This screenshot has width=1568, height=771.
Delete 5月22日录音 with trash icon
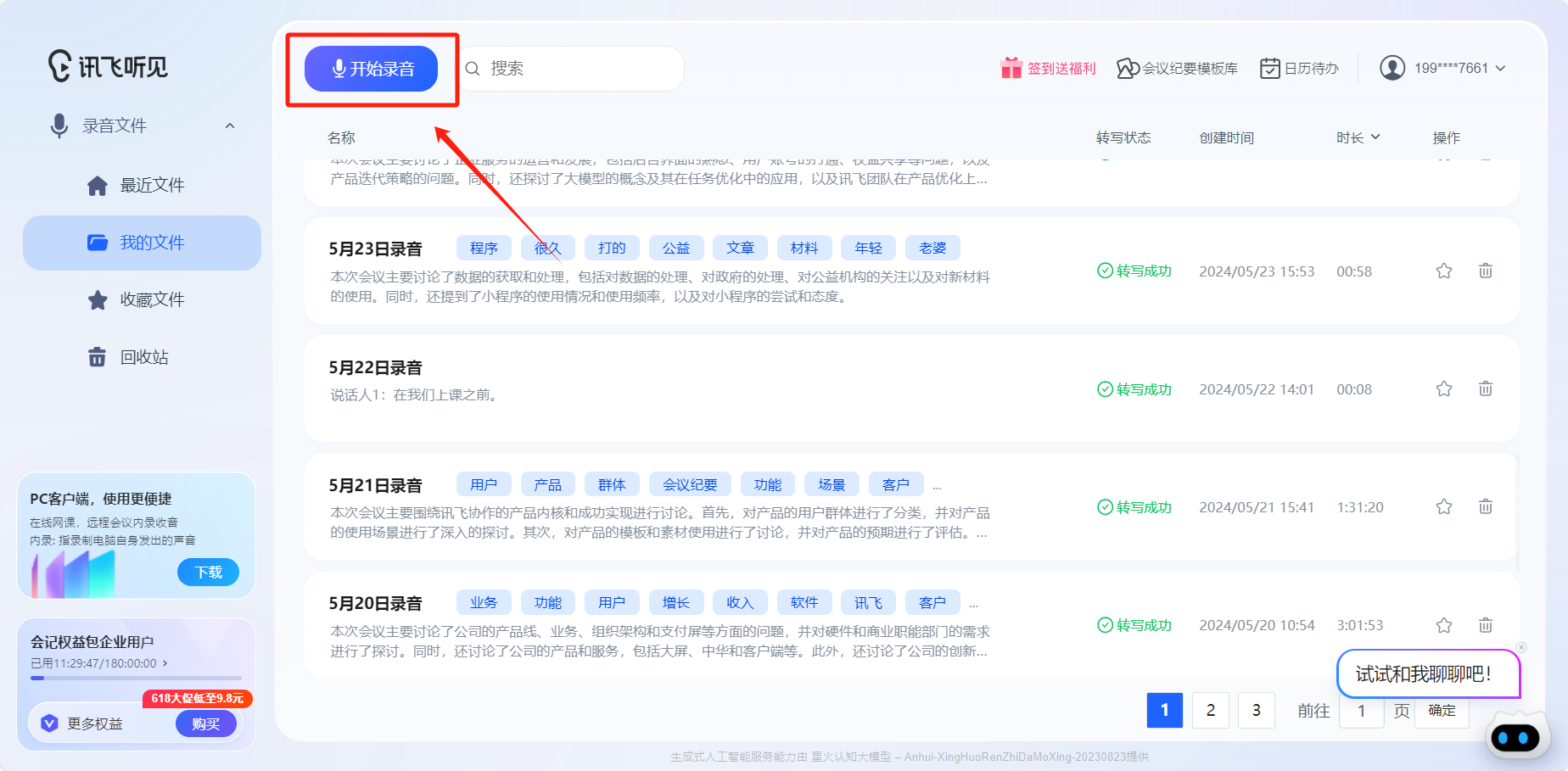tap(1486, 389)
